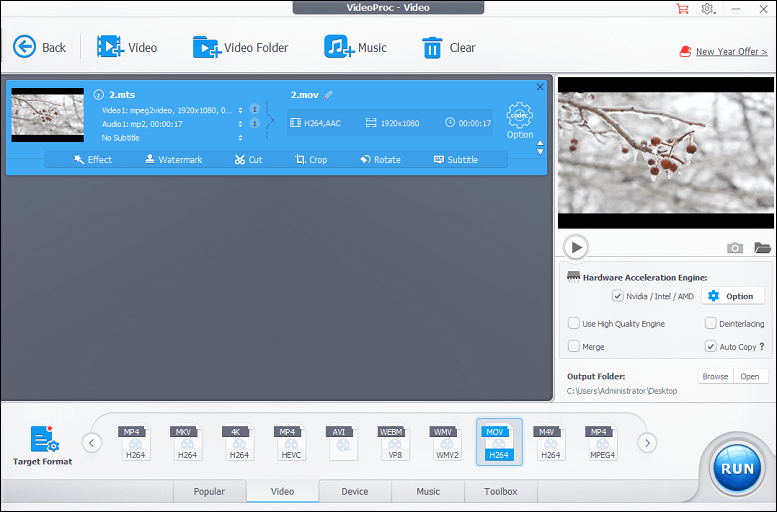The image size is (777, 512).
Task: Switch to Video tab
Action: click(282, 491)
